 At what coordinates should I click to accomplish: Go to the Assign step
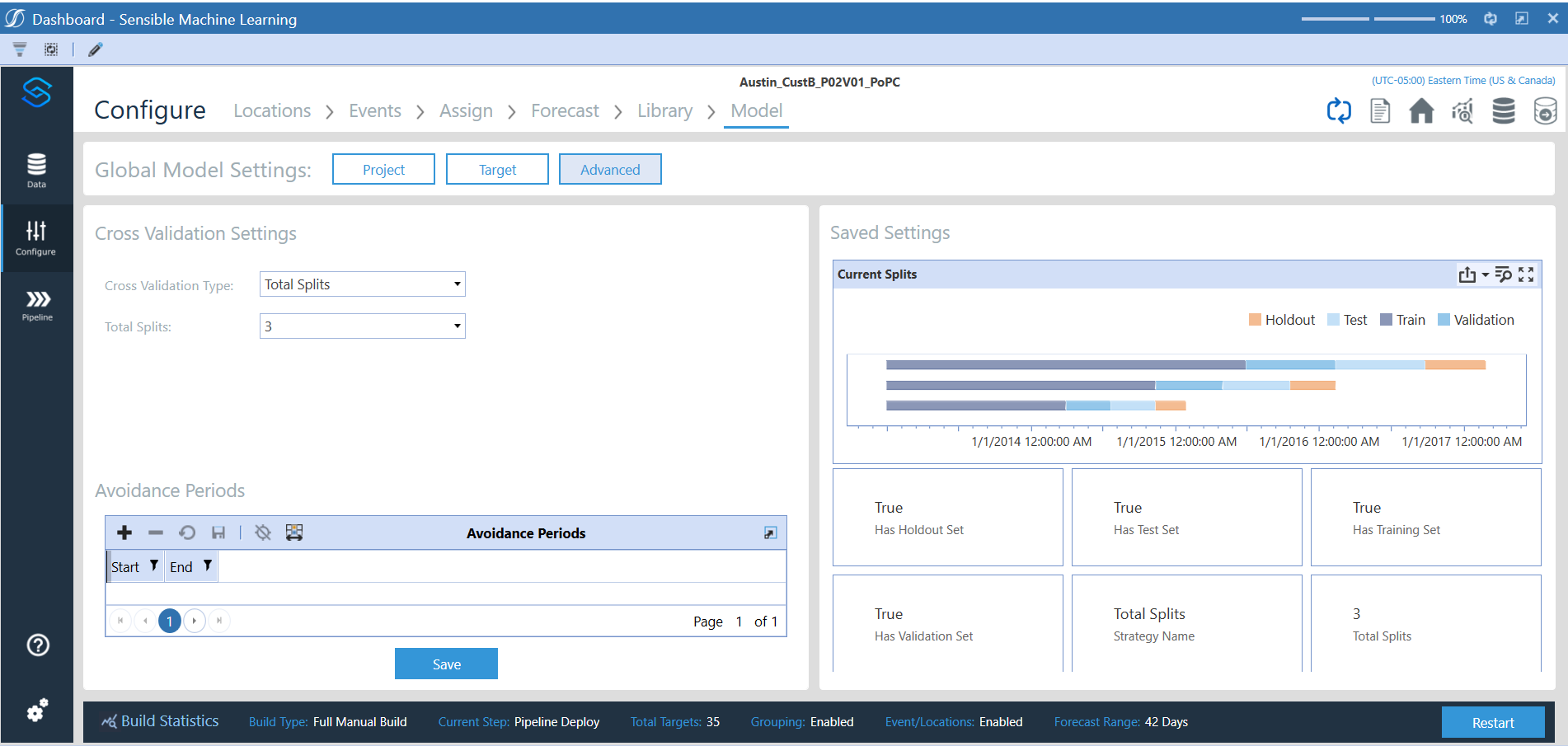point(466,110)
